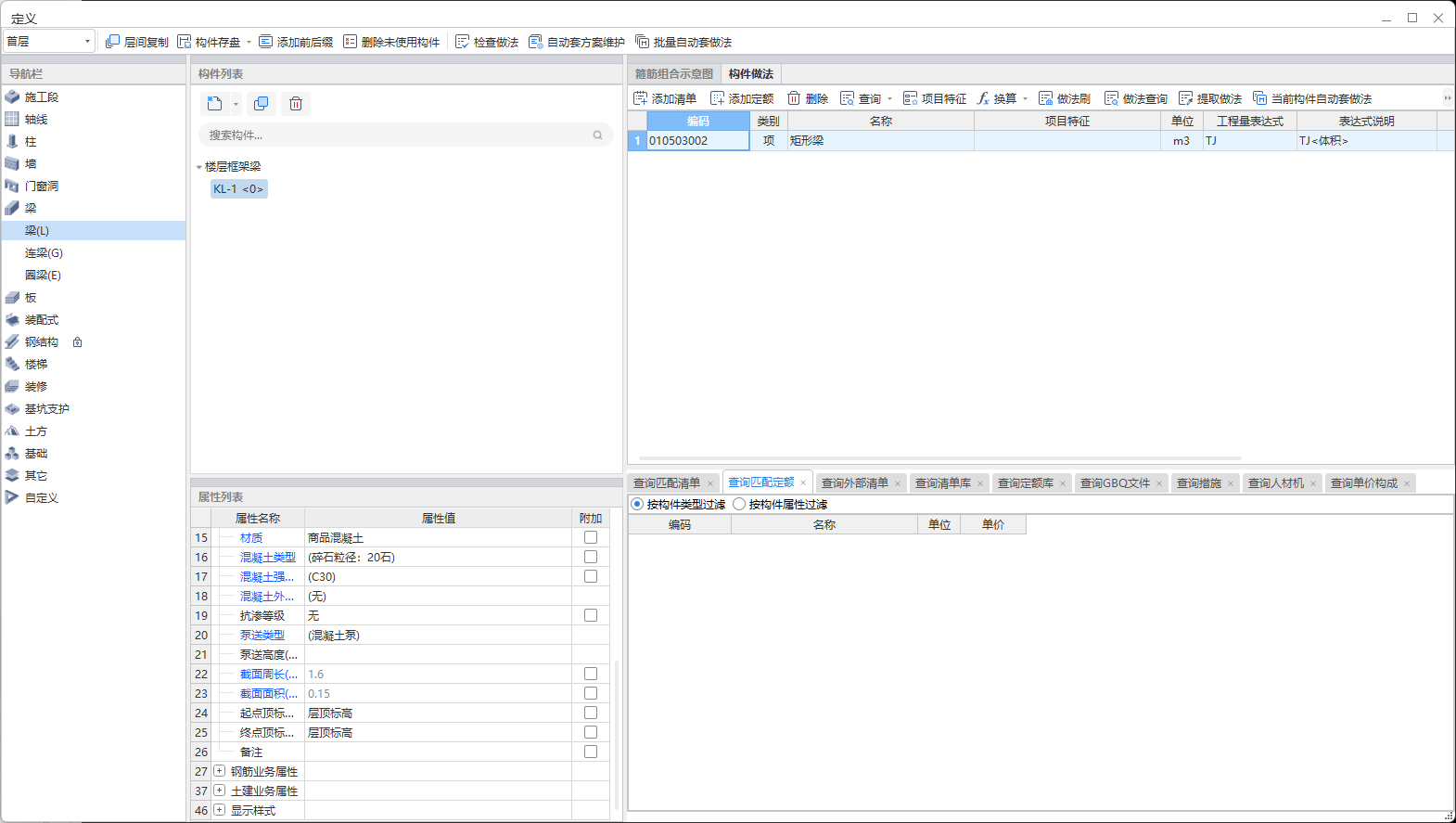The width and height of the screenshot is (1456, 823).
Task: Select 轴线 in the navigation bar
Action: (x=36, y=120)
